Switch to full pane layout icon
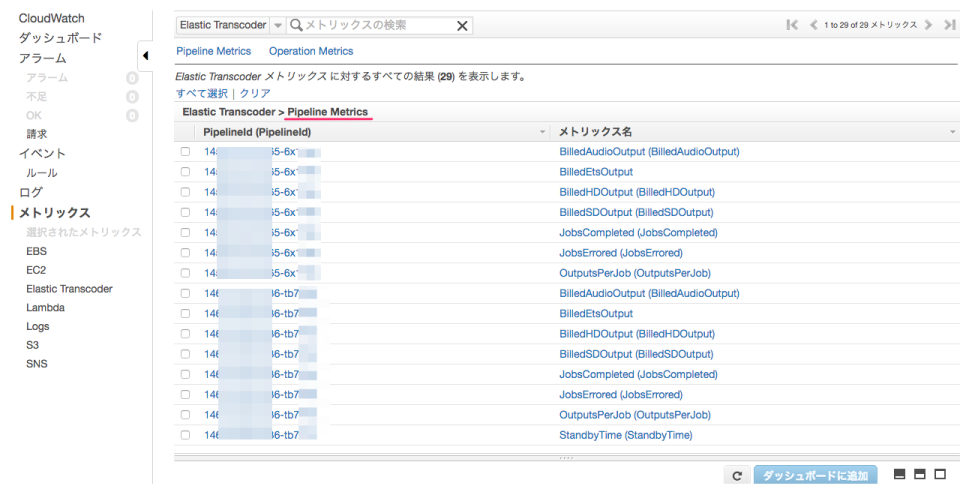 coord(940,474)
